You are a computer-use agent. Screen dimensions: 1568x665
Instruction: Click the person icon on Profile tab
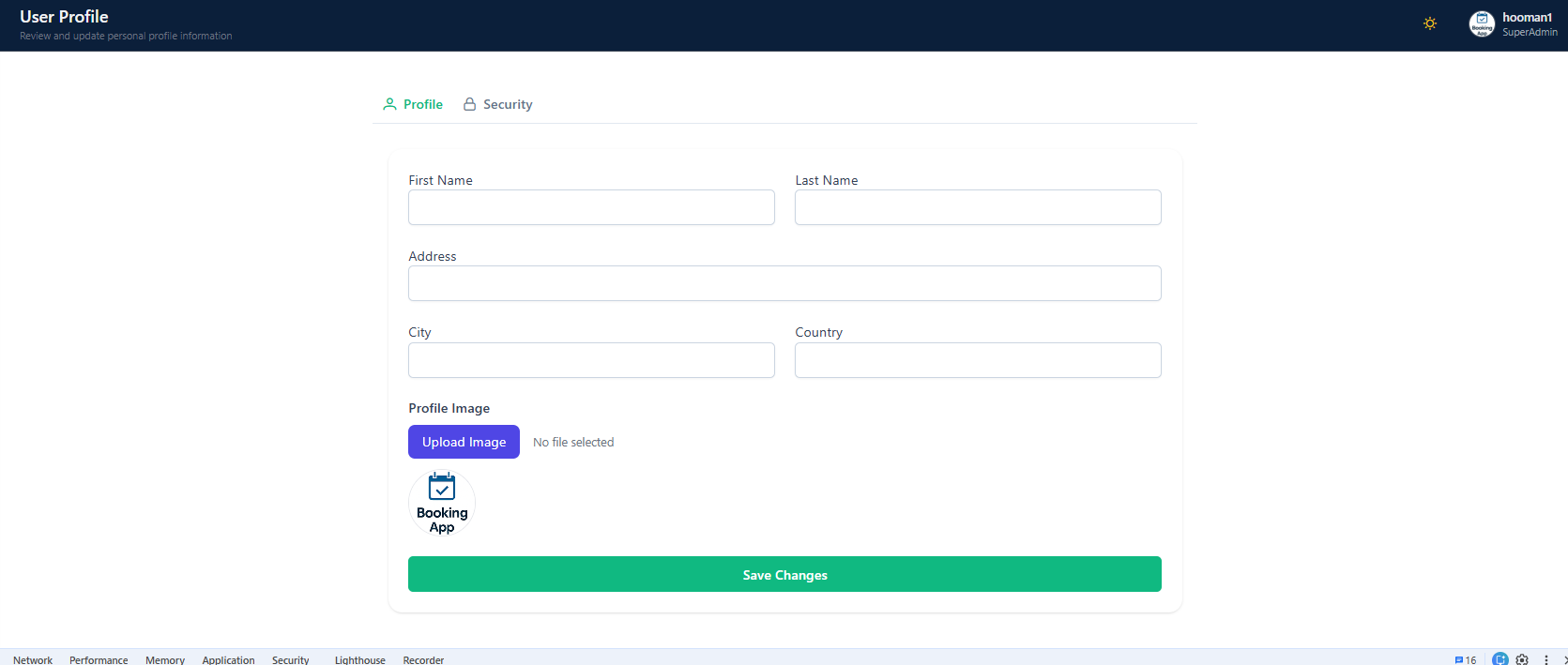pos(389,104)
